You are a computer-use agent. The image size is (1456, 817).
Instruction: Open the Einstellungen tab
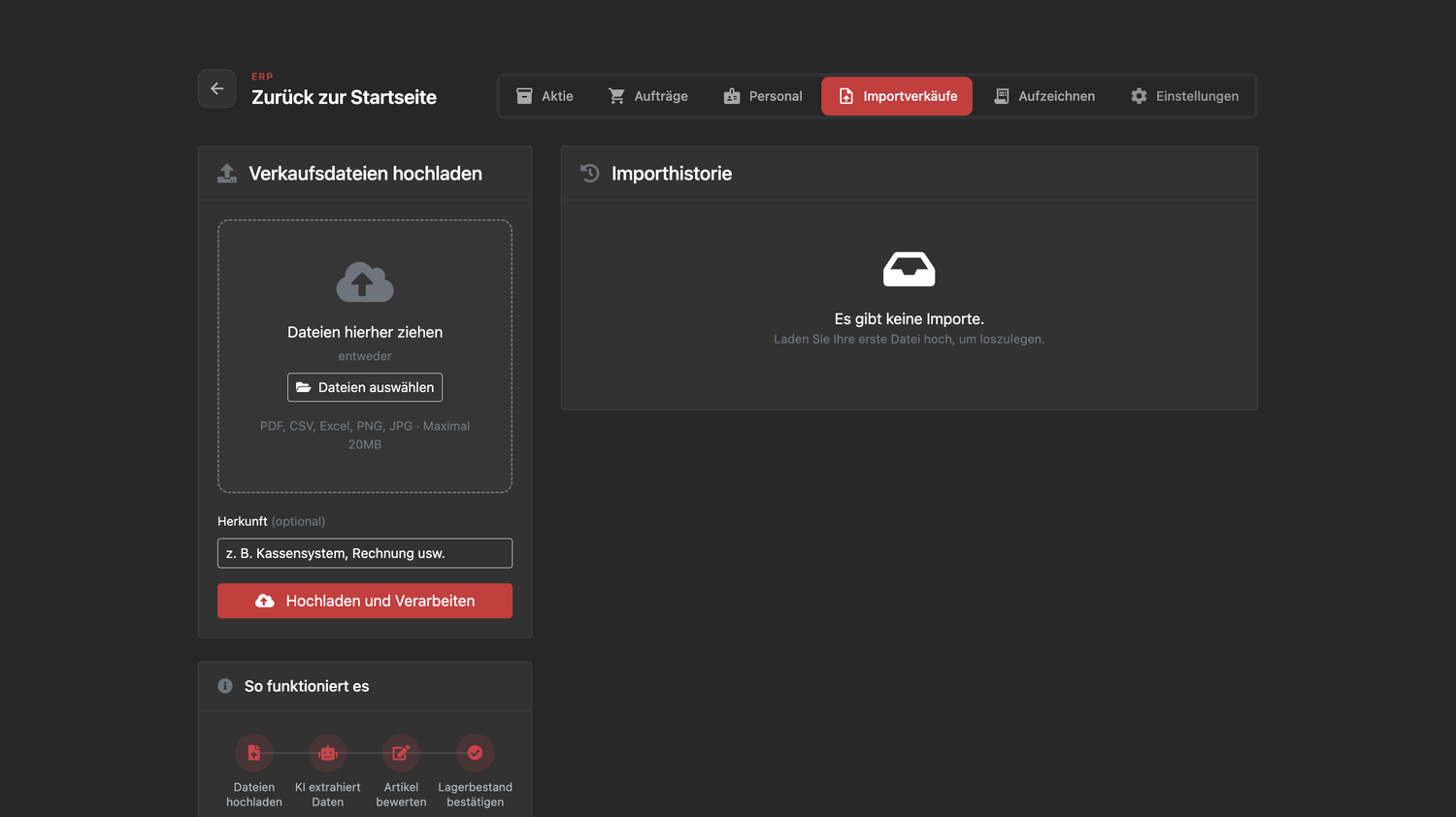[x=1185, y=96]
